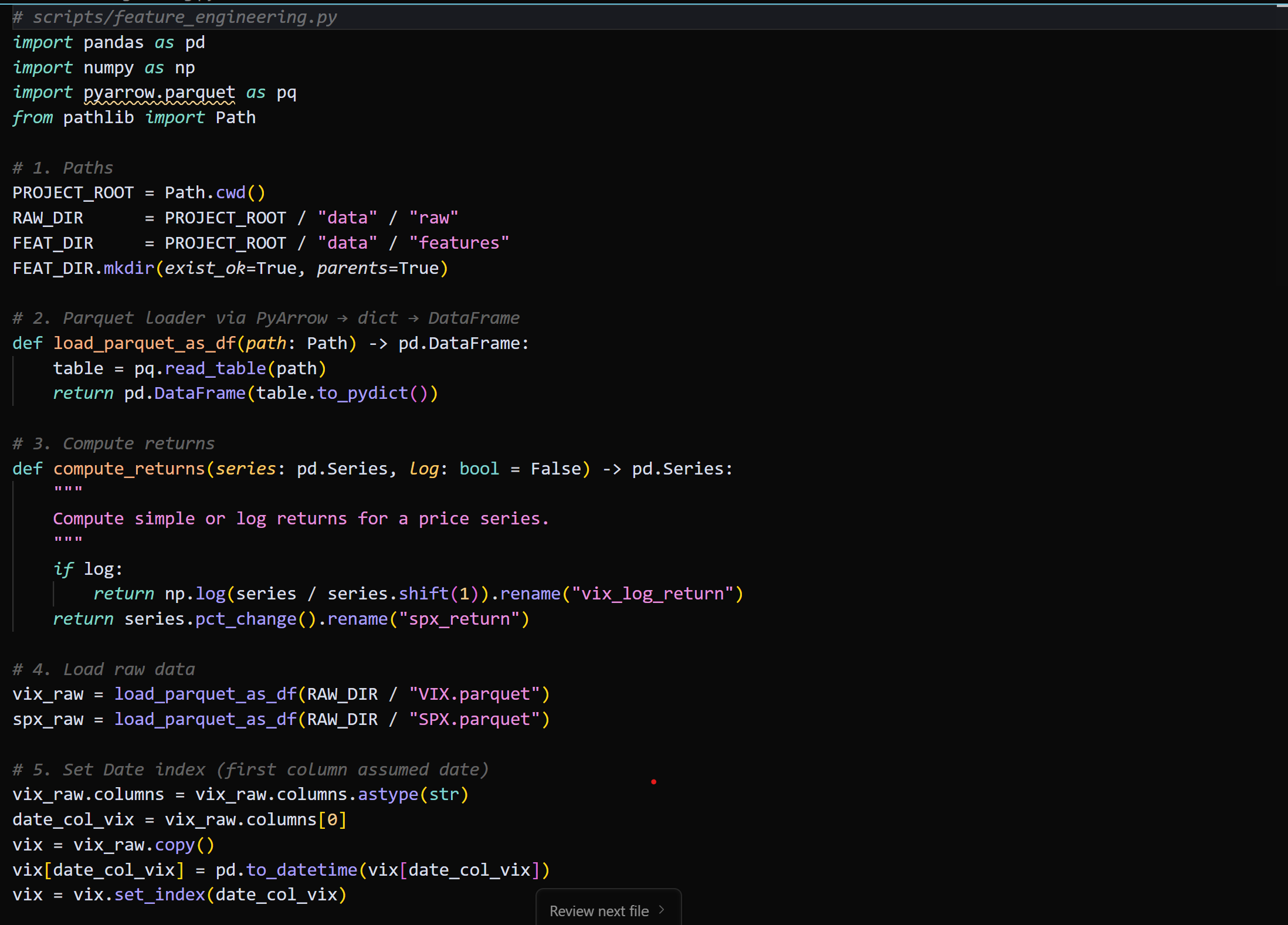Click the PROJECT_ROOT variable assignment
The width and height of the screenshot is (1288, 925).
click(x=73, y=193)
